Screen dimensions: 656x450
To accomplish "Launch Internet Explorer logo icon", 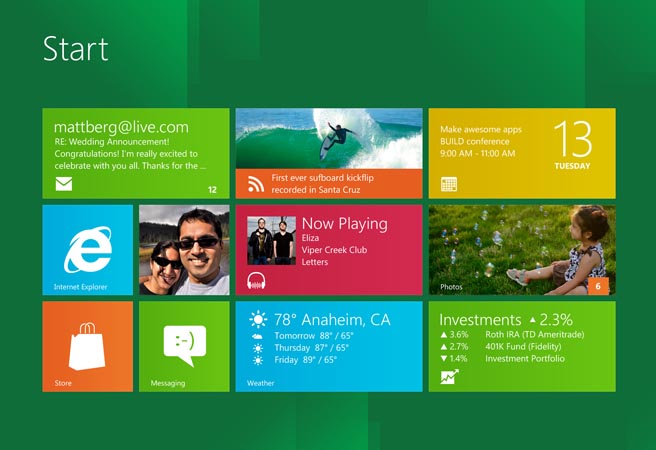I will (88, 249).
